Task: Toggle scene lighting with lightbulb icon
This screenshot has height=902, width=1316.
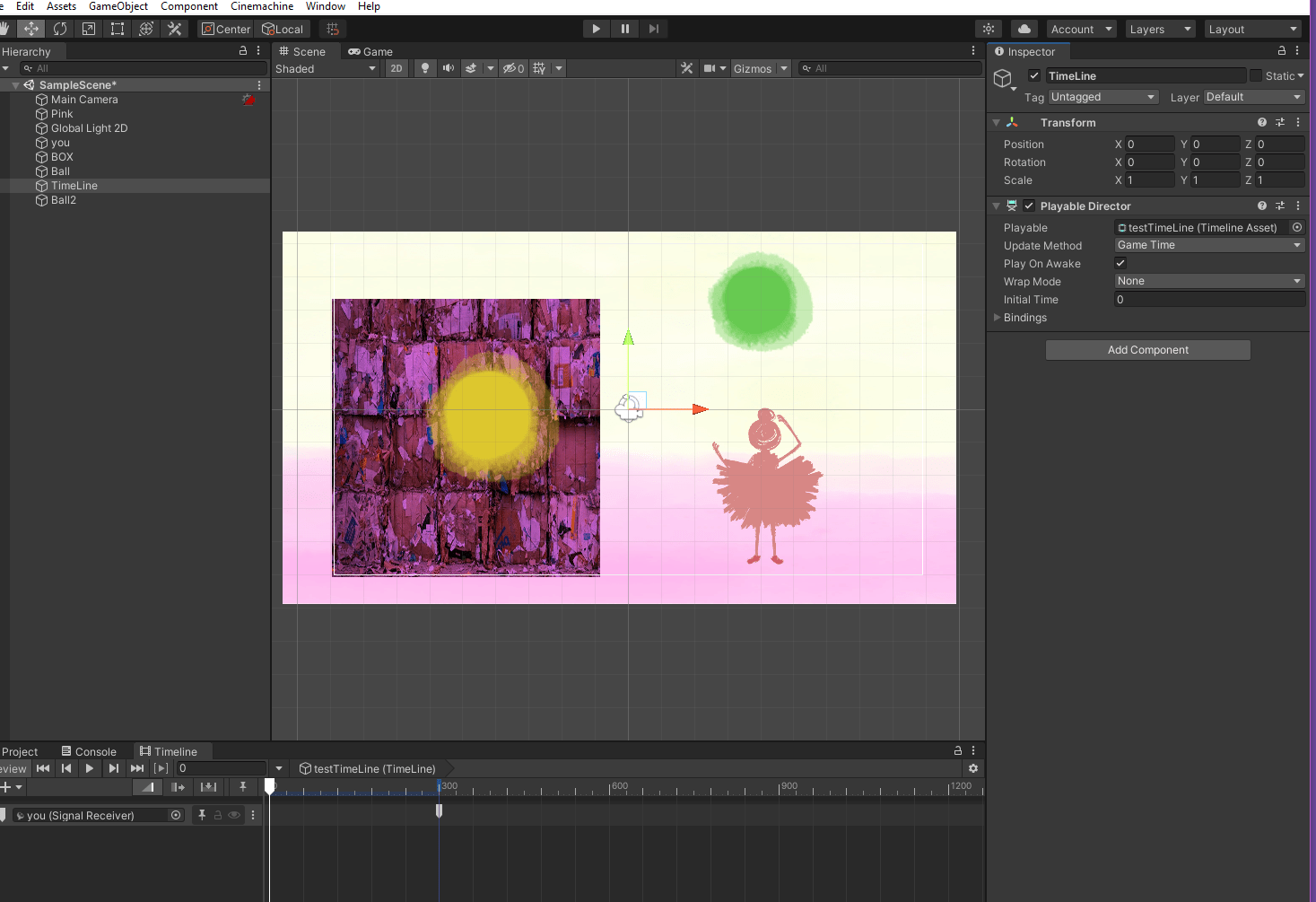Action: 425,68
